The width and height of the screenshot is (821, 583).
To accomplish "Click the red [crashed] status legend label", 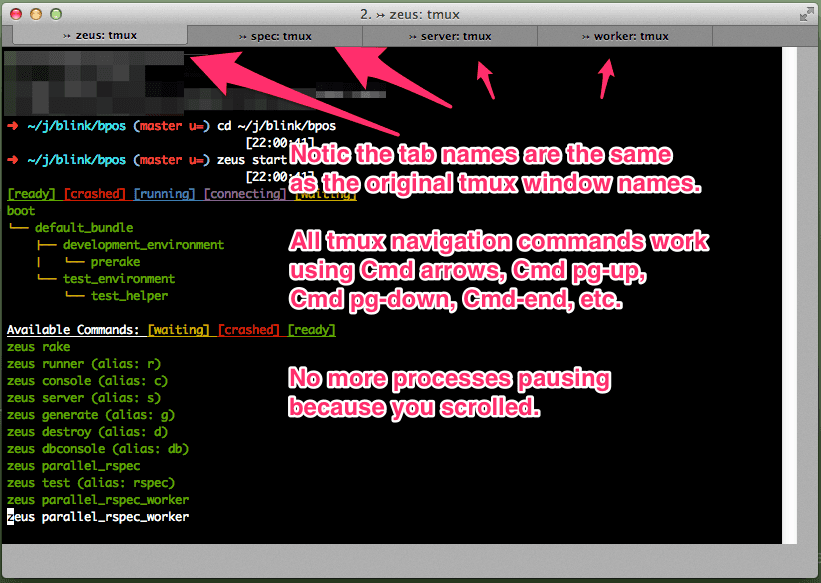I will click(95, 194).
